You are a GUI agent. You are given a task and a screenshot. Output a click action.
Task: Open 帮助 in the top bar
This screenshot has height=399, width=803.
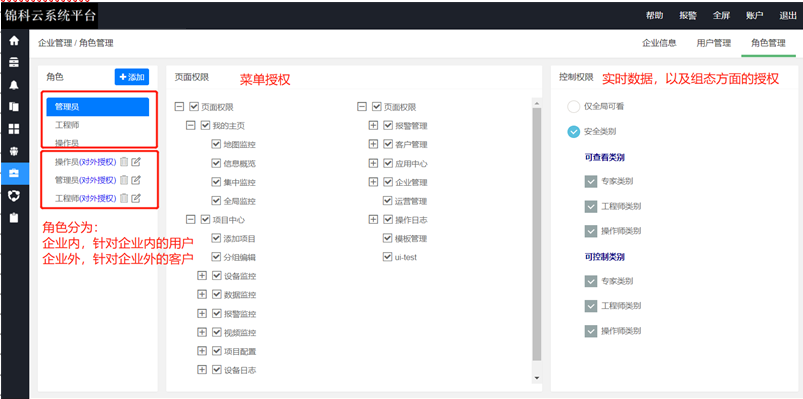click(x=654, y=15)
